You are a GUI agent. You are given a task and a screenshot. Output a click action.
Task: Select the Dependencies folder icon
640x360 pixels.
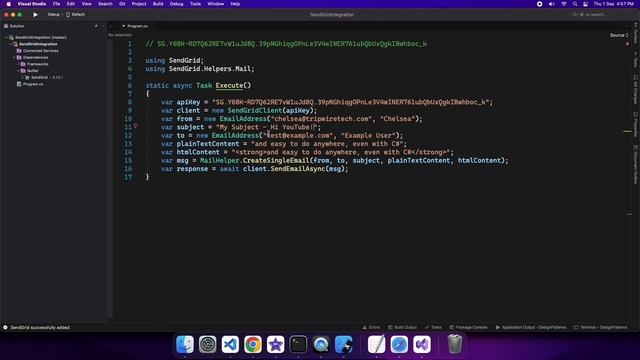19,58
